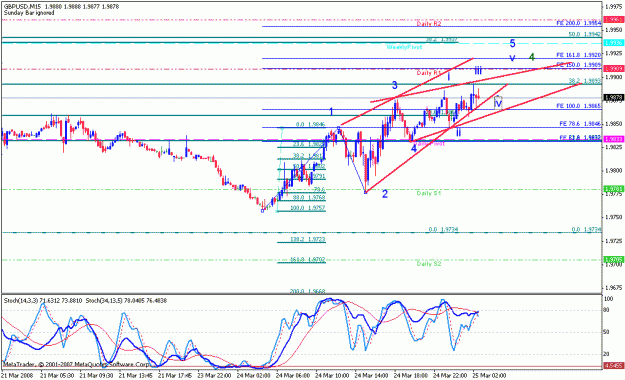625x380 pixels.
Task: Select the "Stoch(34,13,5)" indicator readout
Action: click(x=126, y=301)
